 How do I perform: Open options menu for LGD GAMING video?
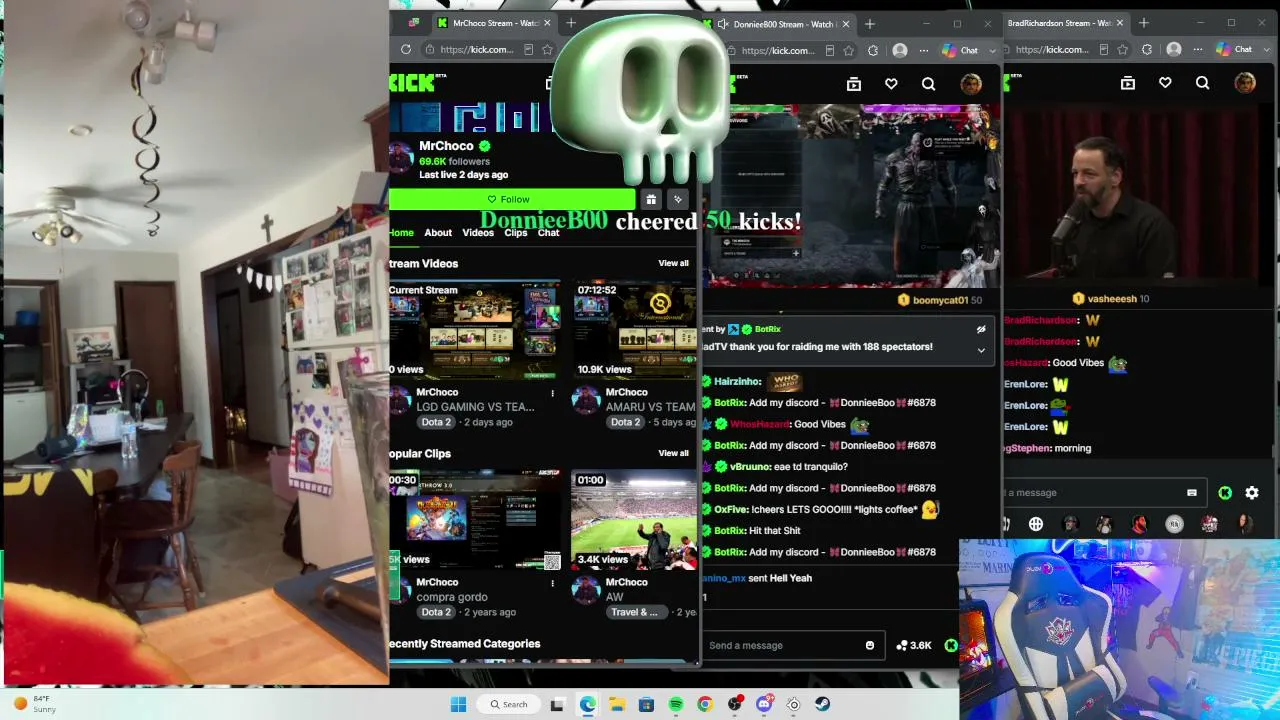coord(552,393)
